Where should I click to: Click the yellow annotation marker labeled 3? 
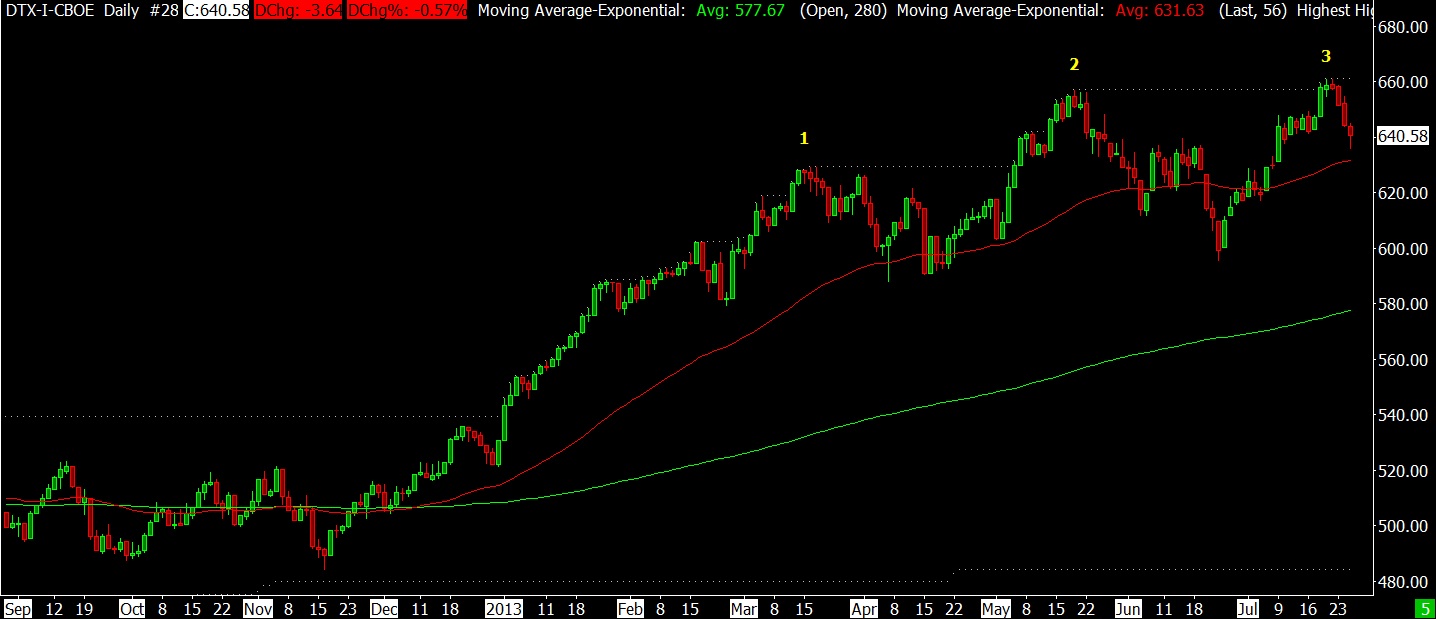[x=1326, y=56]
